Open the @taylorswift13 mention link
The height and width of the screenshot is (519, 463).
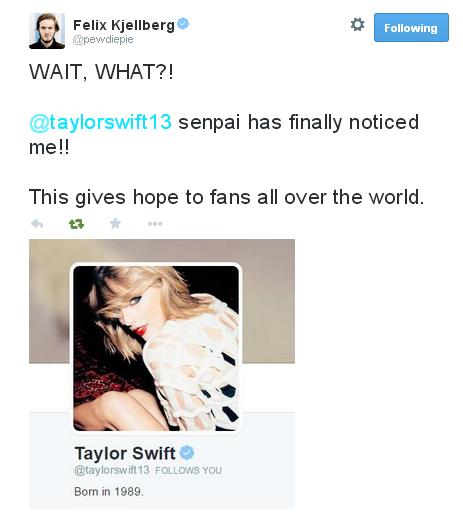click(100, 122)
